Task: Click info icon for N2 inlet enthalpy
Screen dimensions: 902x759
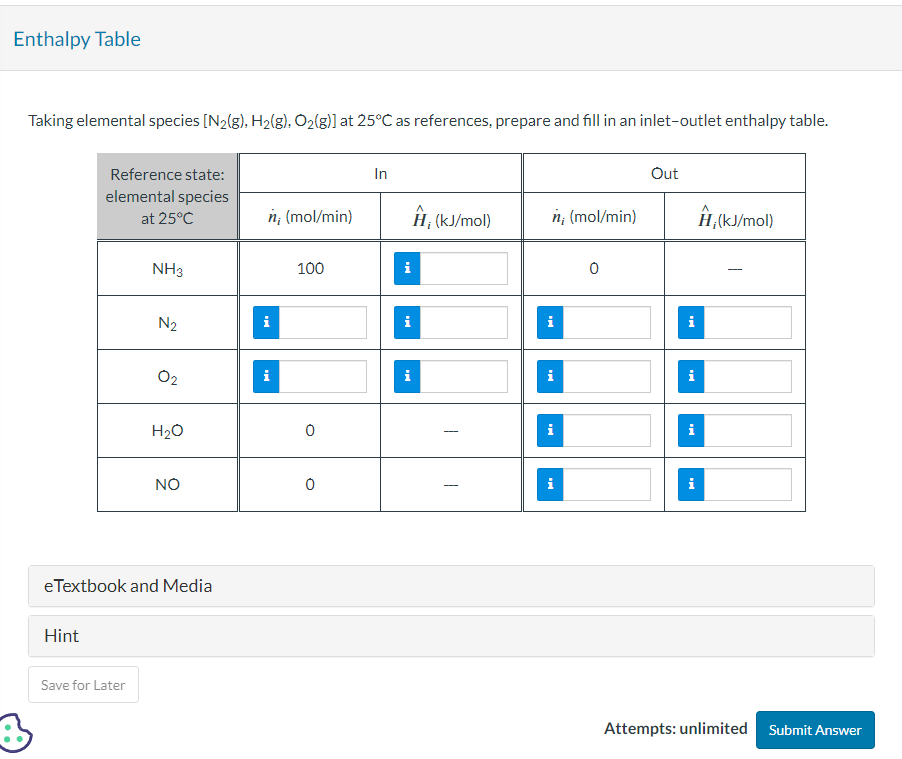Action: [x=406, y=322]
